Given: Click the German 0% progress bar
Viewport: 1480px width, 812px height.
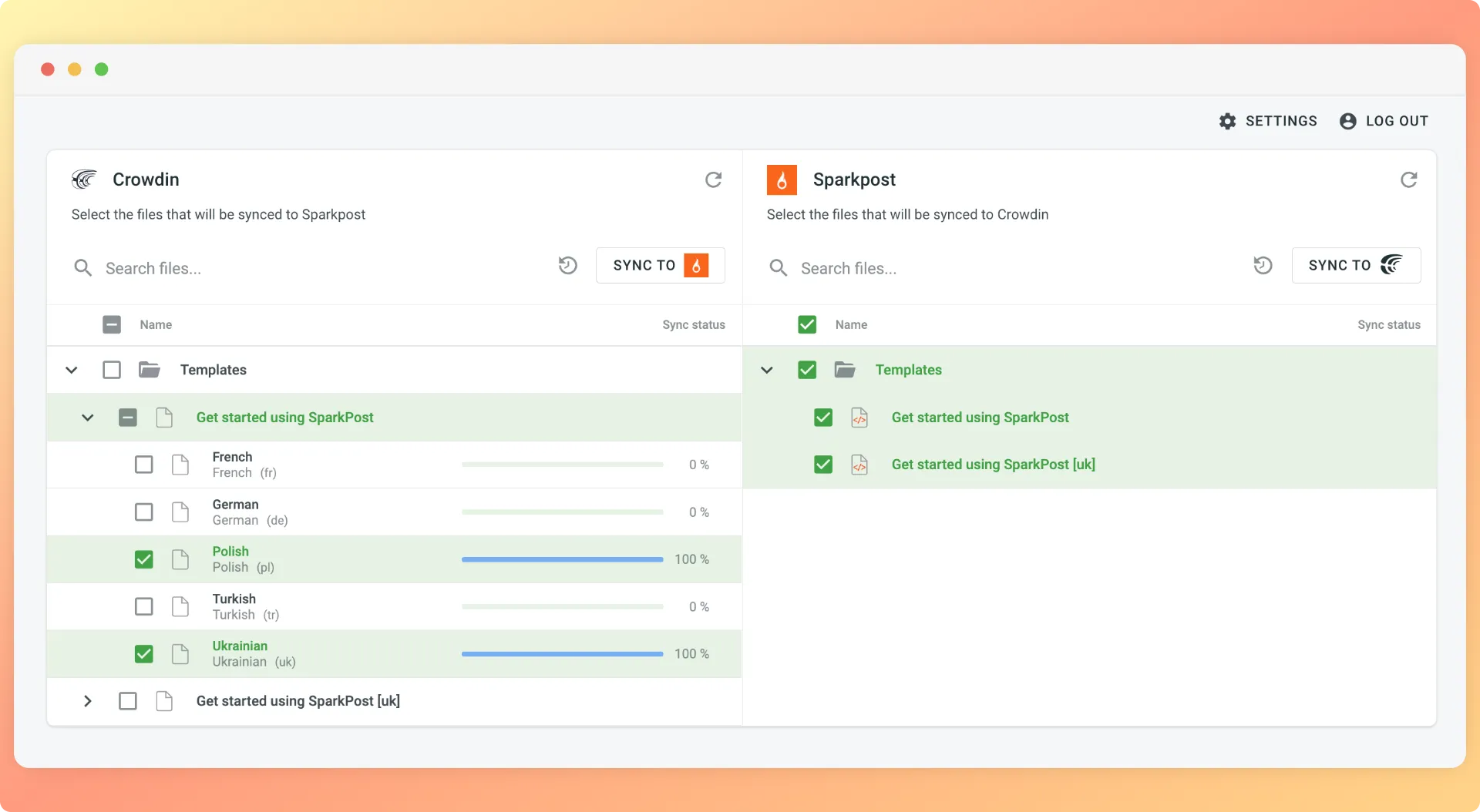Looking at the screenshot, I should pyautogui.click(x=563, y=512).
